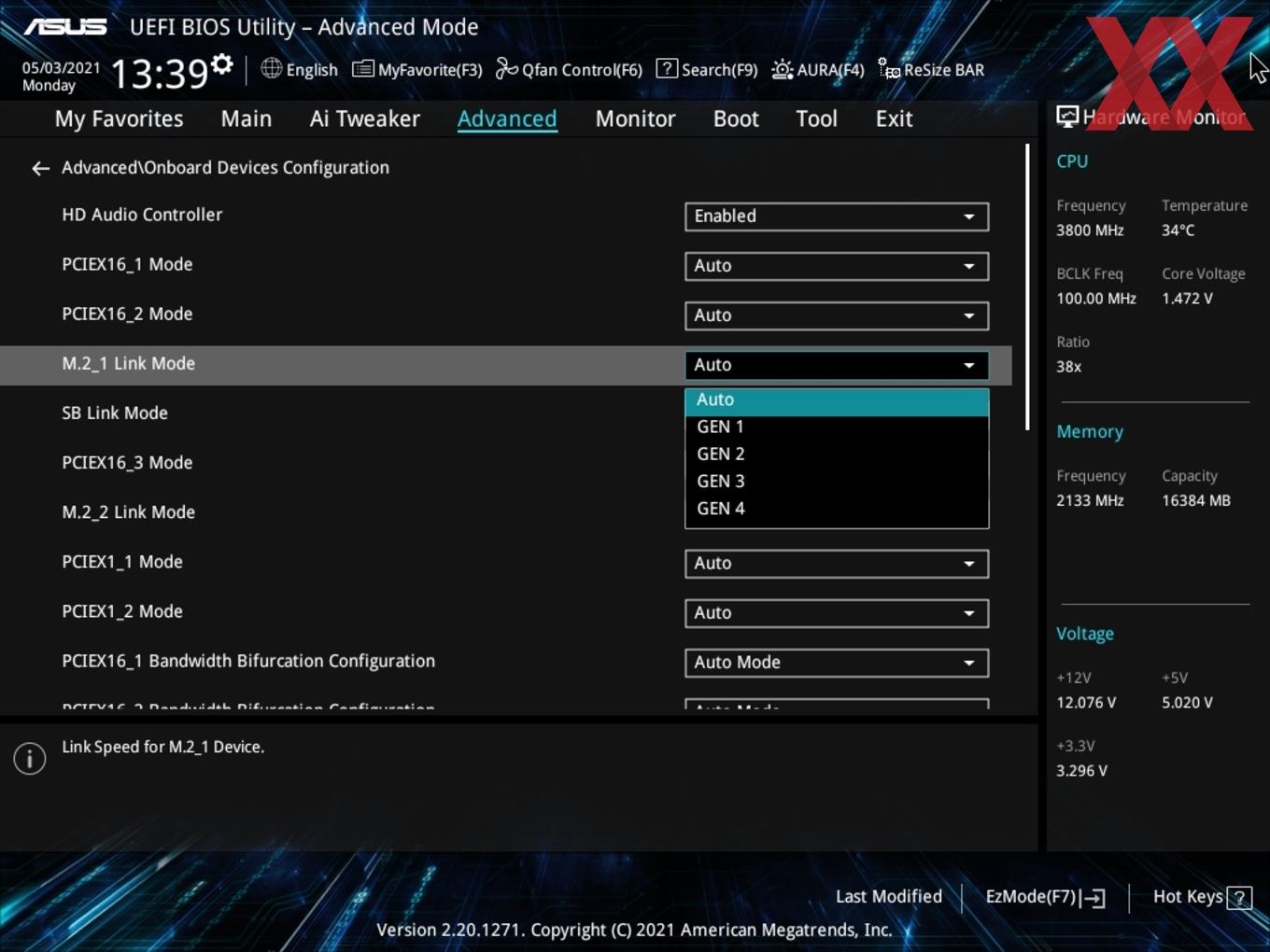Switch to the Exit tab
The image size is (1270, 952).
coord(894,119)
